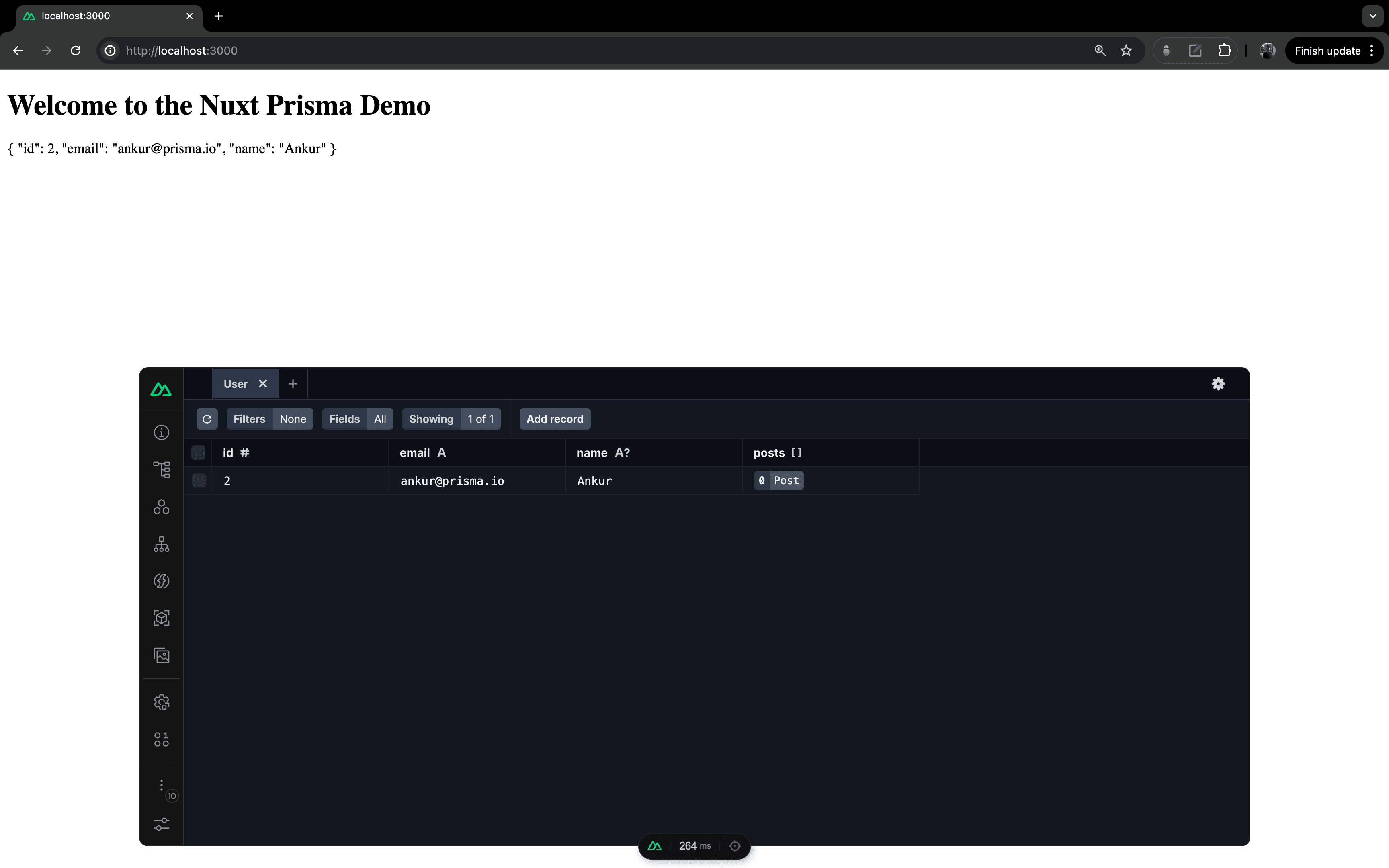Set Fields filter to All
The height and width of the screenshot is (868, 1389).
pyautogui.click(x=380, y=418)
